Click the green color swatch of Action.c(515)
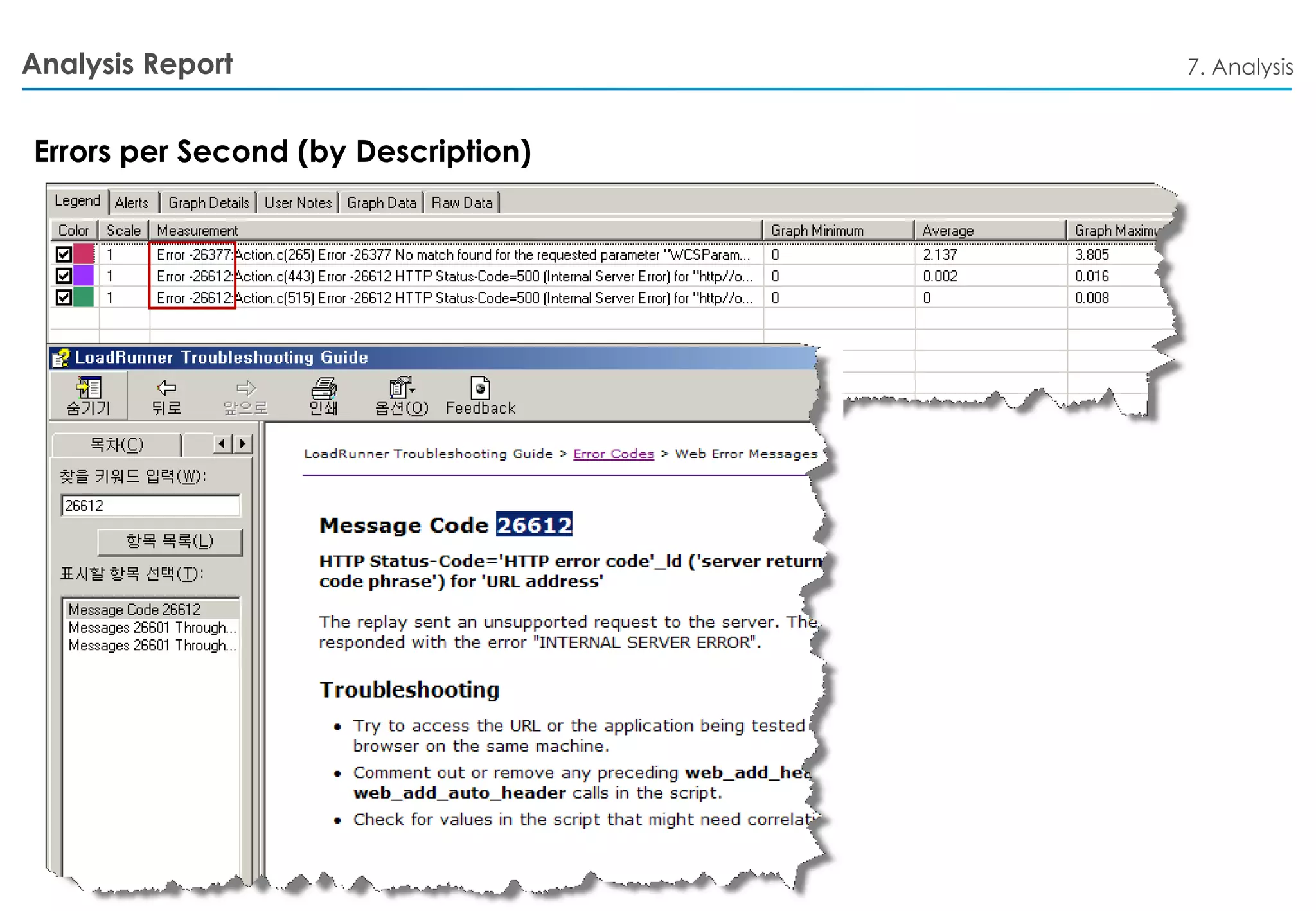Viewport: 1316px width, 911px height. tap(84, 297)
